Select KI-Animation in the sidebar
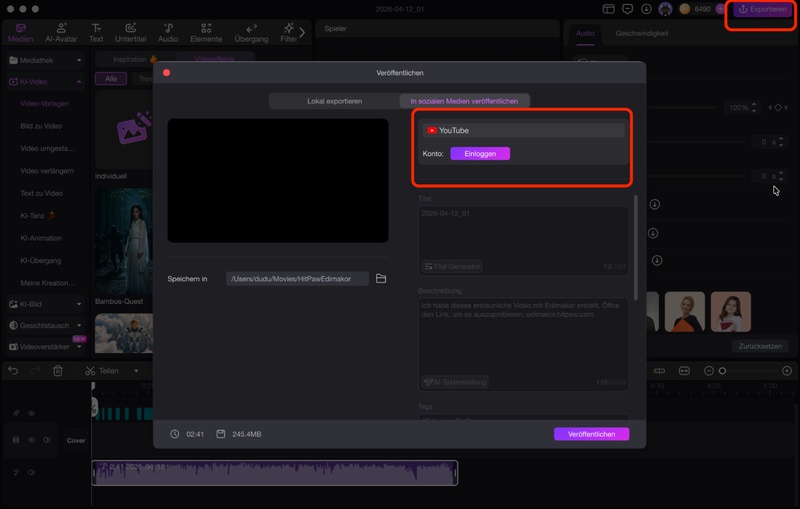 point(41,238)
